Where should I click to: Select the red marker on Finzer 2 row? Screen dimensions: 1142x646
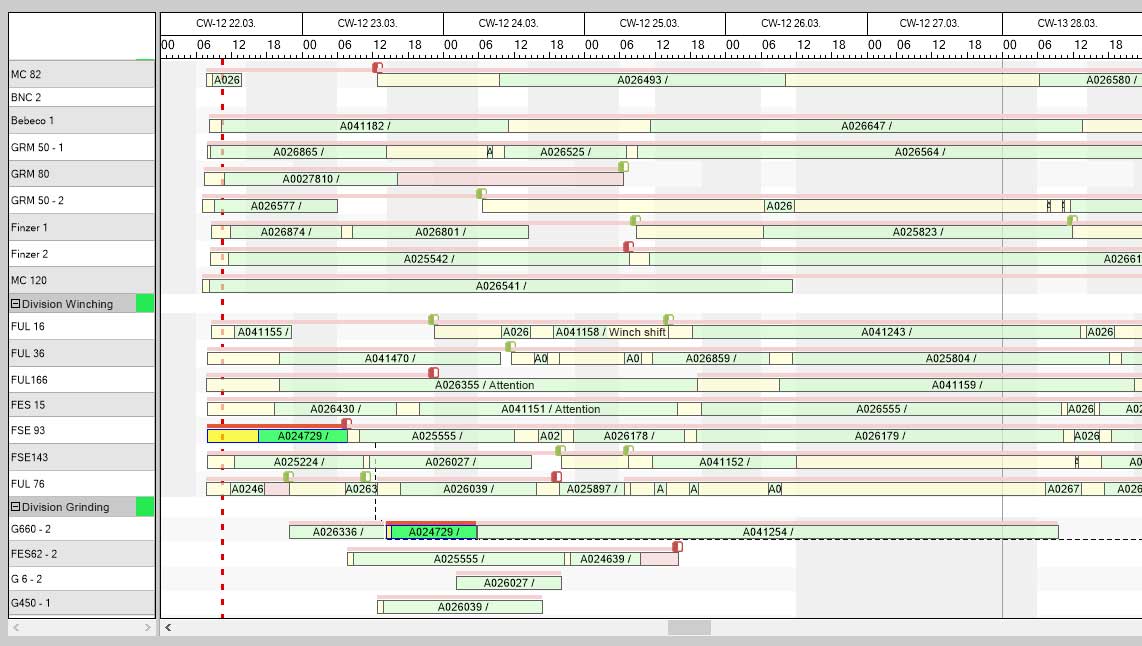(628, 246)
